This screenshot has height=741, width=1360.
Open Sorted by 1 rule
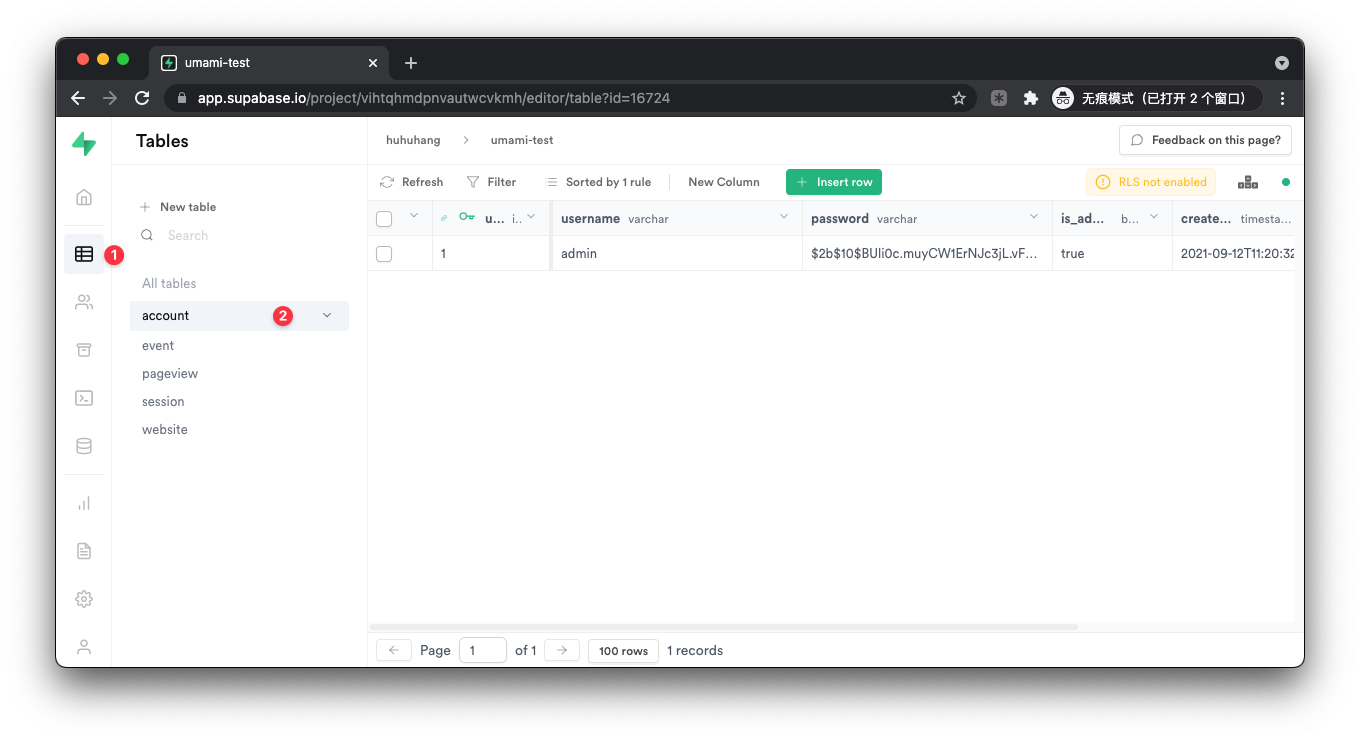coord(598,182)
